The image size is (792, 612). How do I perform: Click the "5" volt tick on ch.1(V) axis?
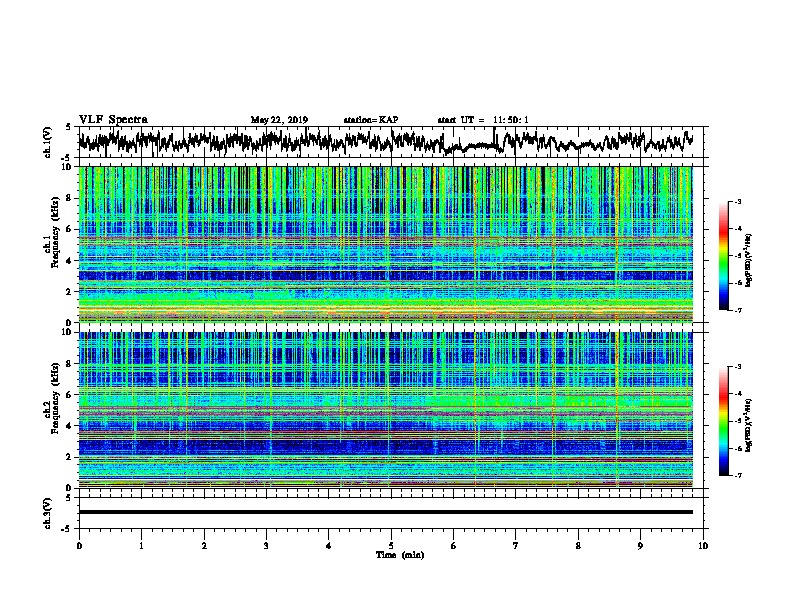(68, 127)
